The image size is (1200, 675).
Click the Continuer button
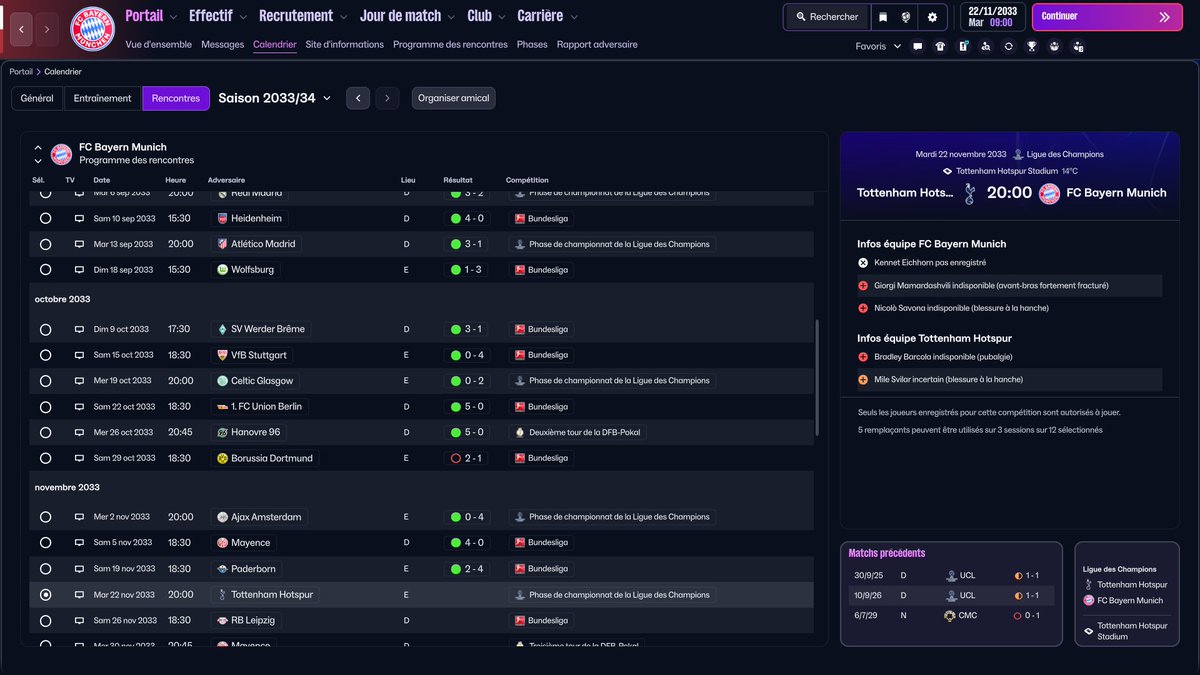[x=1105, y=17]
